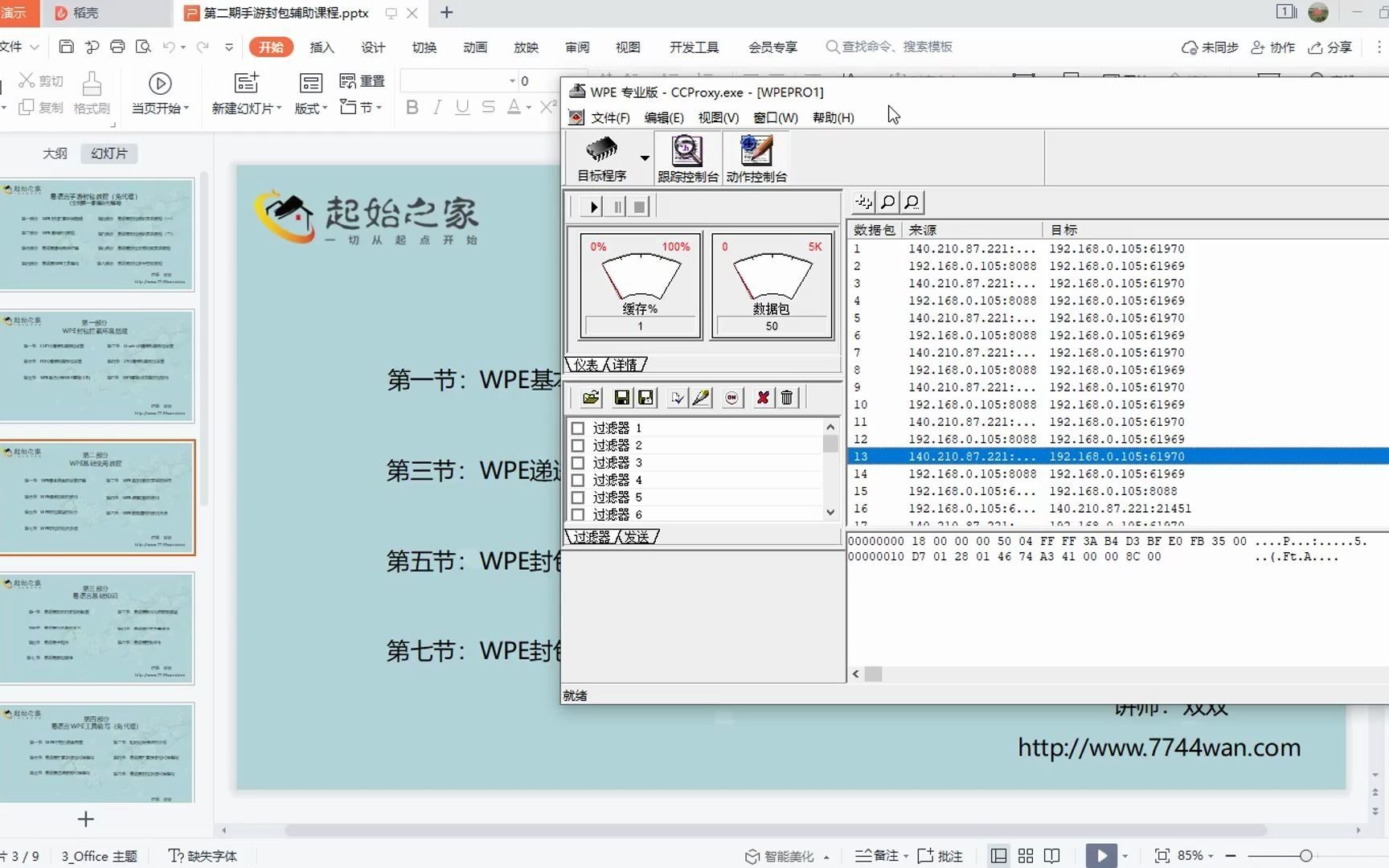
Task: Expand the 当页开始 slideshow dropdown
Action: [186, 108]
